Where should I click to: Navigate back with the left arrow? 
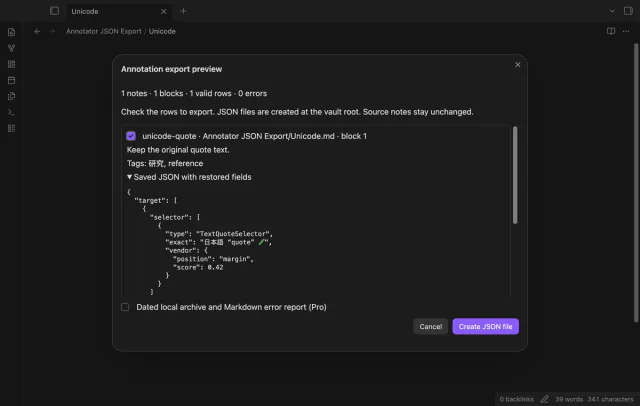[x=37, y=31]
